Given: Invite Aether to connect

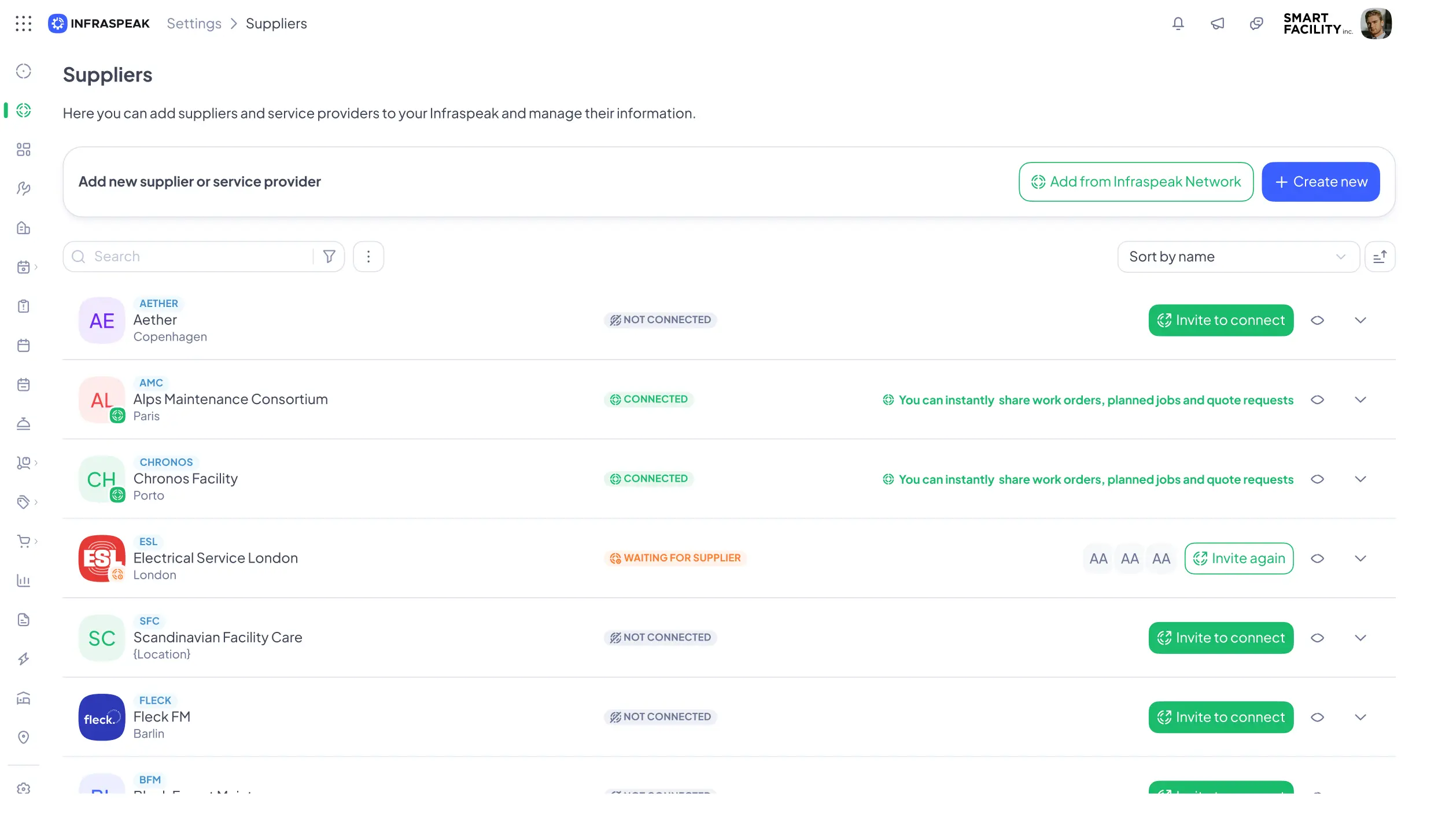Looking at the screenshot, I should click(x=1221, y=320).
